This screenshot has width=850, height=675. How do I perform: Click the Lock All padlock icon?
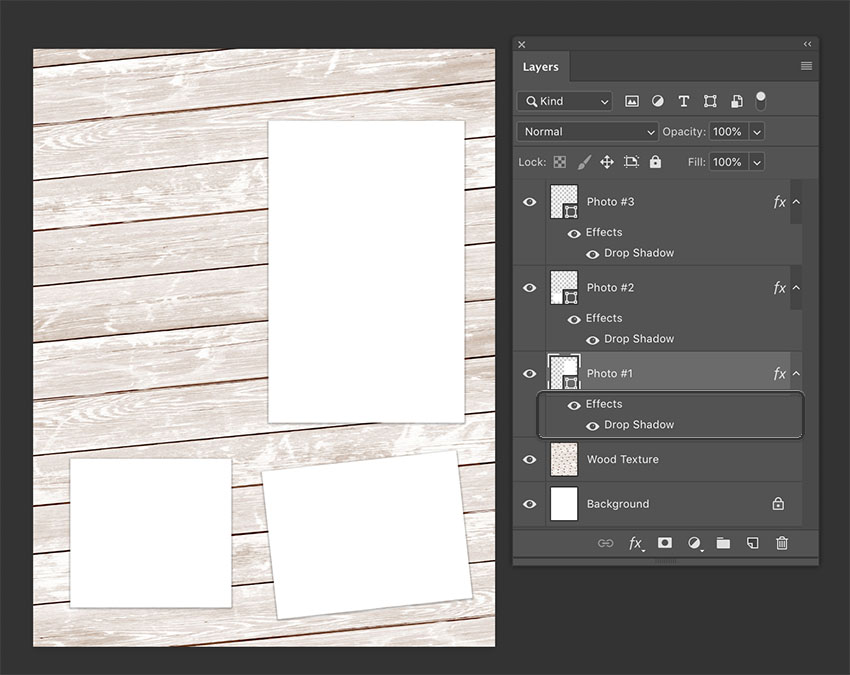pyautogui.click(x=655, y=162)
